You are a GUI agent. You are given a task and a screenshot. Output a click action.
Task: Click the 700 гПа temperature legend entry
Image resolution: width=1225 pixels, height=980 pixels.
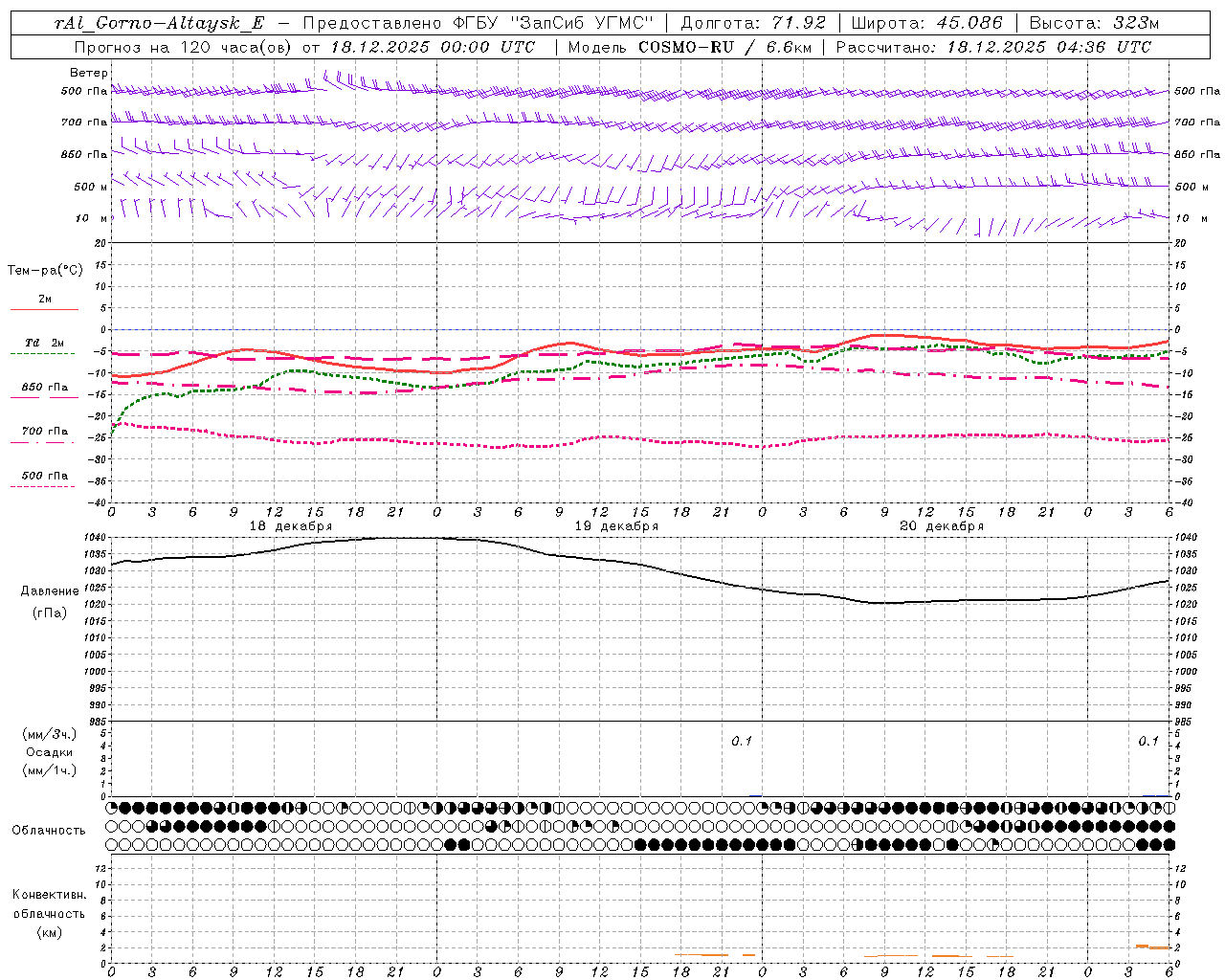click(x=44, y=432)
